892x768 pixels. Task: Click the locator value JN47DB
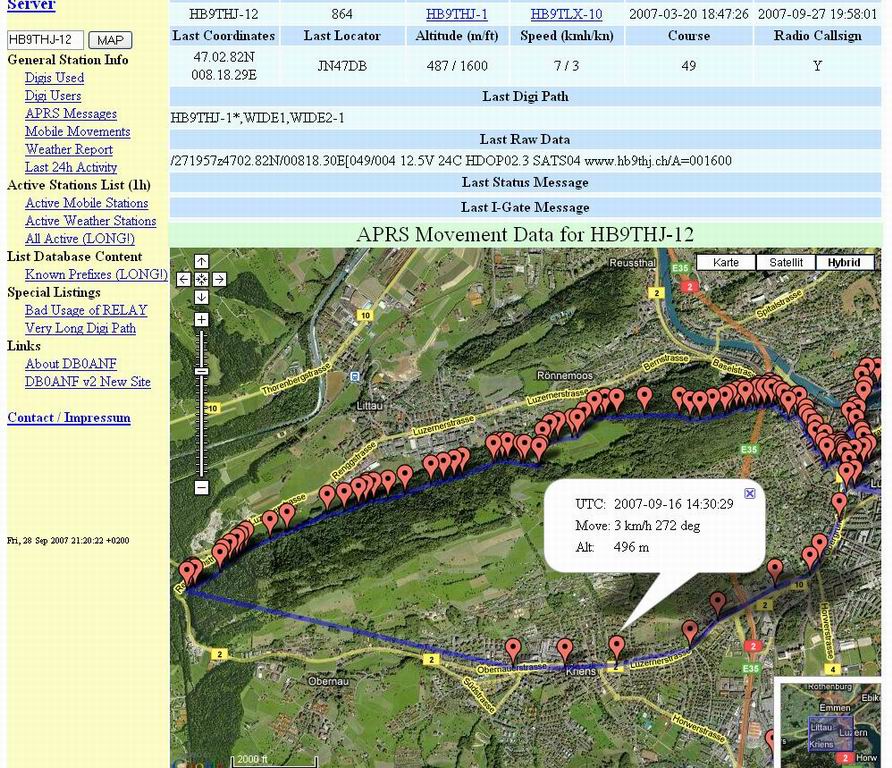(342, 66)
